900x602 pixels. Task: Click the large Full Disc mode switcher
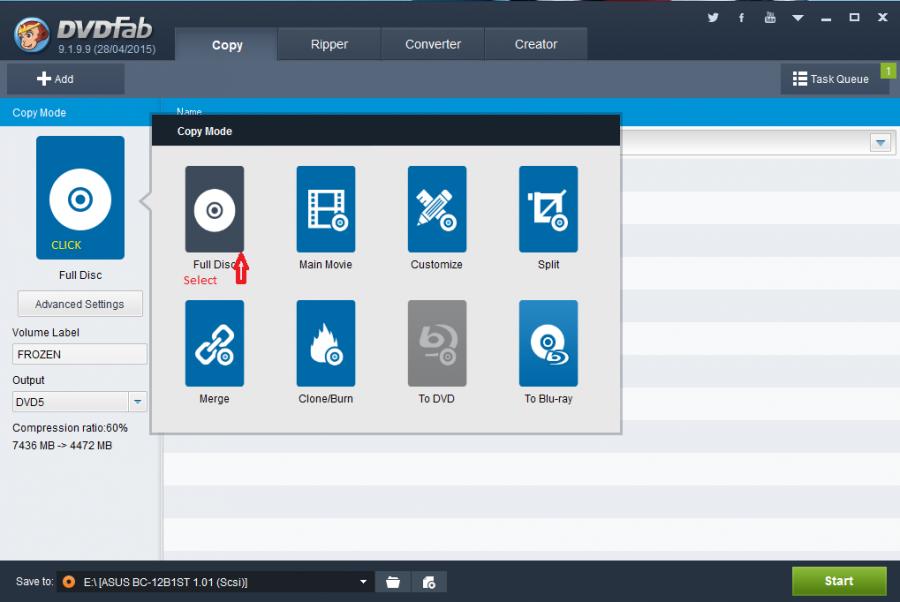80,197
